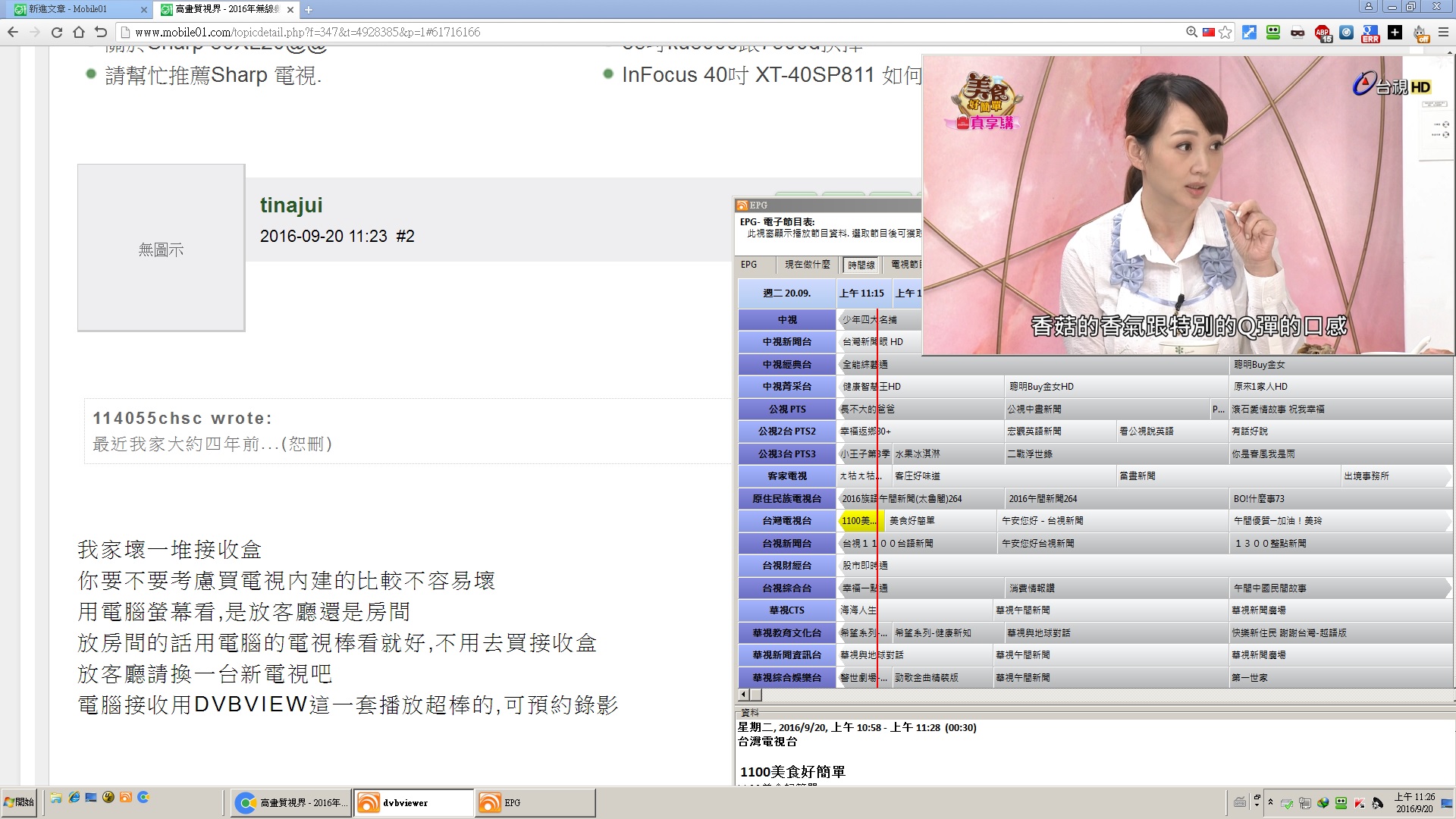Expand hidden tray icons chevron
Screen dimensions: 1456x819
pyautogui.click(x=1270, y=802)
